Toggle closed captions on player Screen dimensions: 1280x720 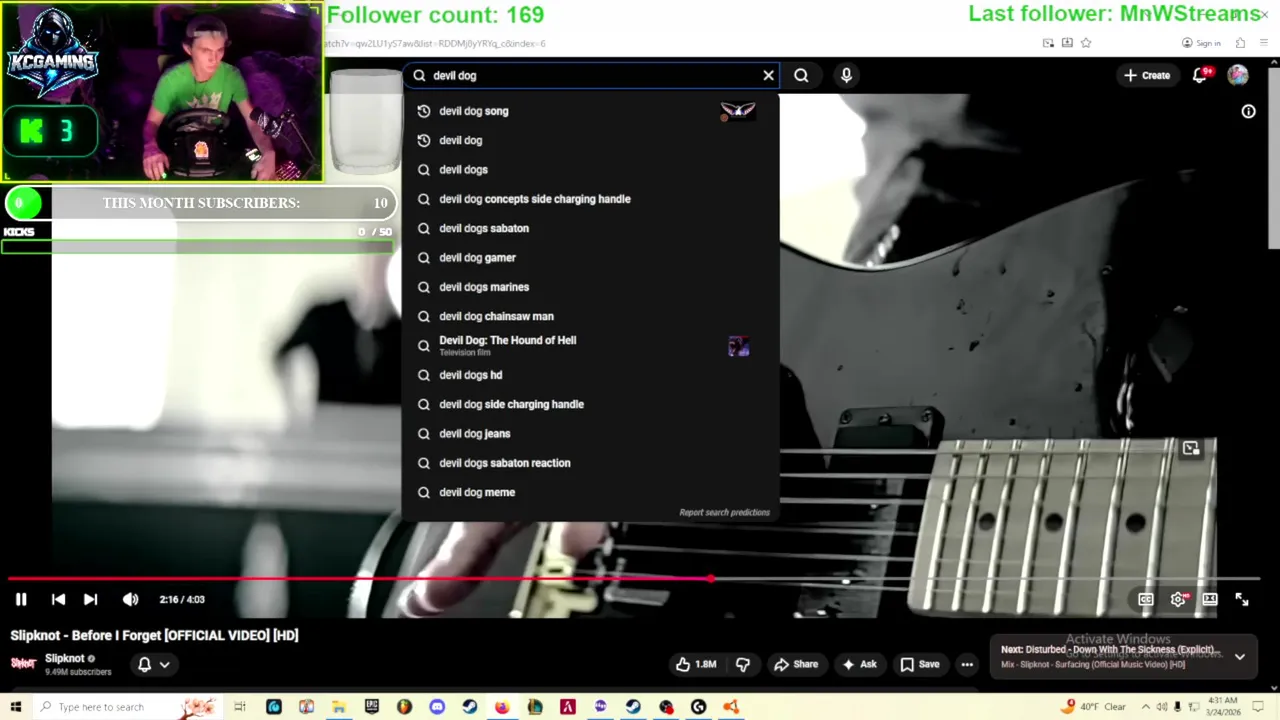point(1146,599)
